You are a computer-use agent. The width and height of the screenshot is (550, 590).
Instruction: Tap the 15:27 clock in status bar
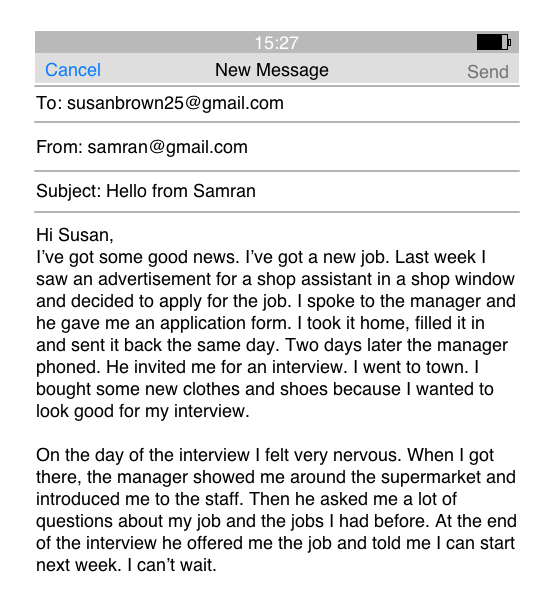coord(277,43)
